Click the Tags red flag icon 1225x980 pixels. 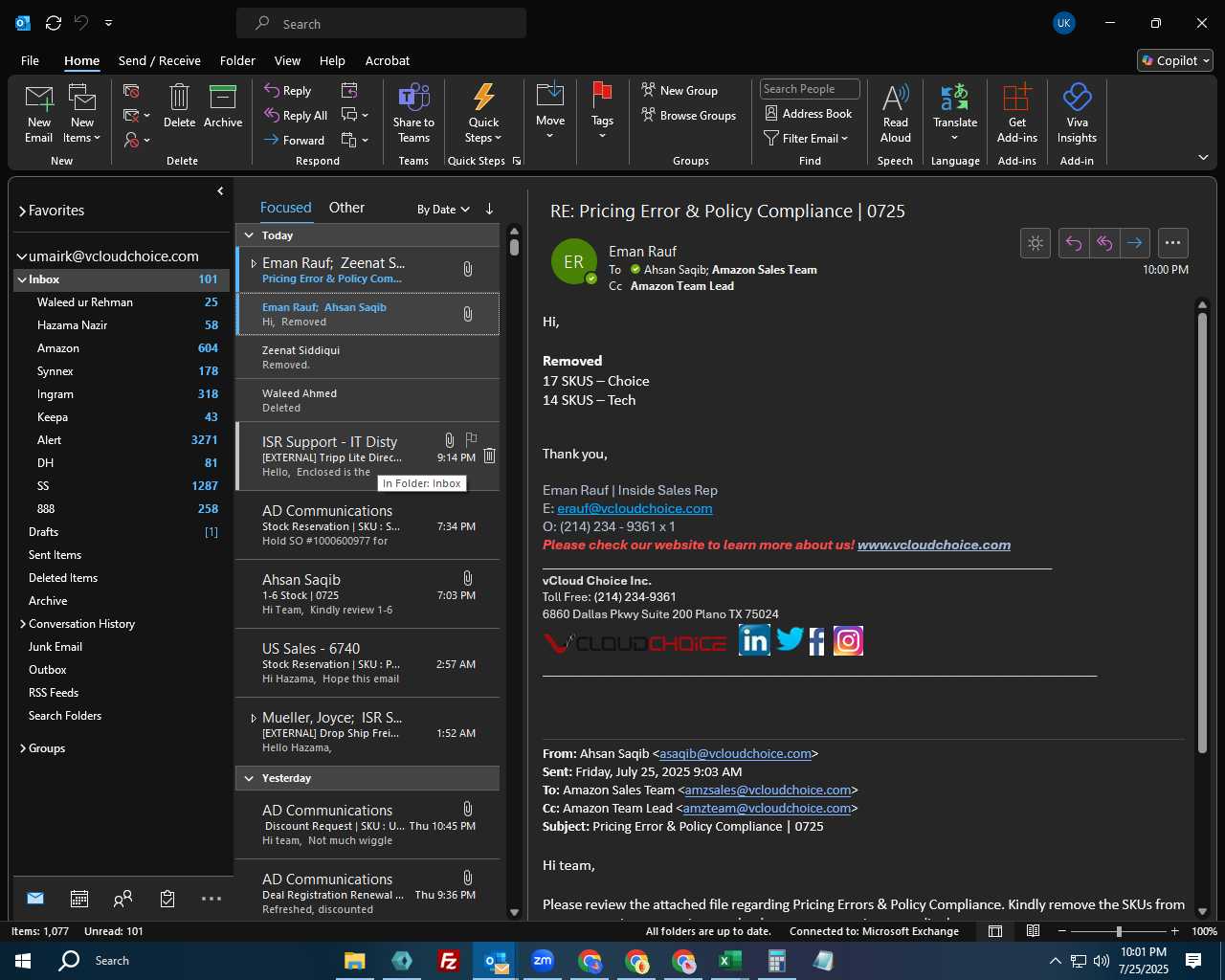pyautogui.click(x=602, y=94)
